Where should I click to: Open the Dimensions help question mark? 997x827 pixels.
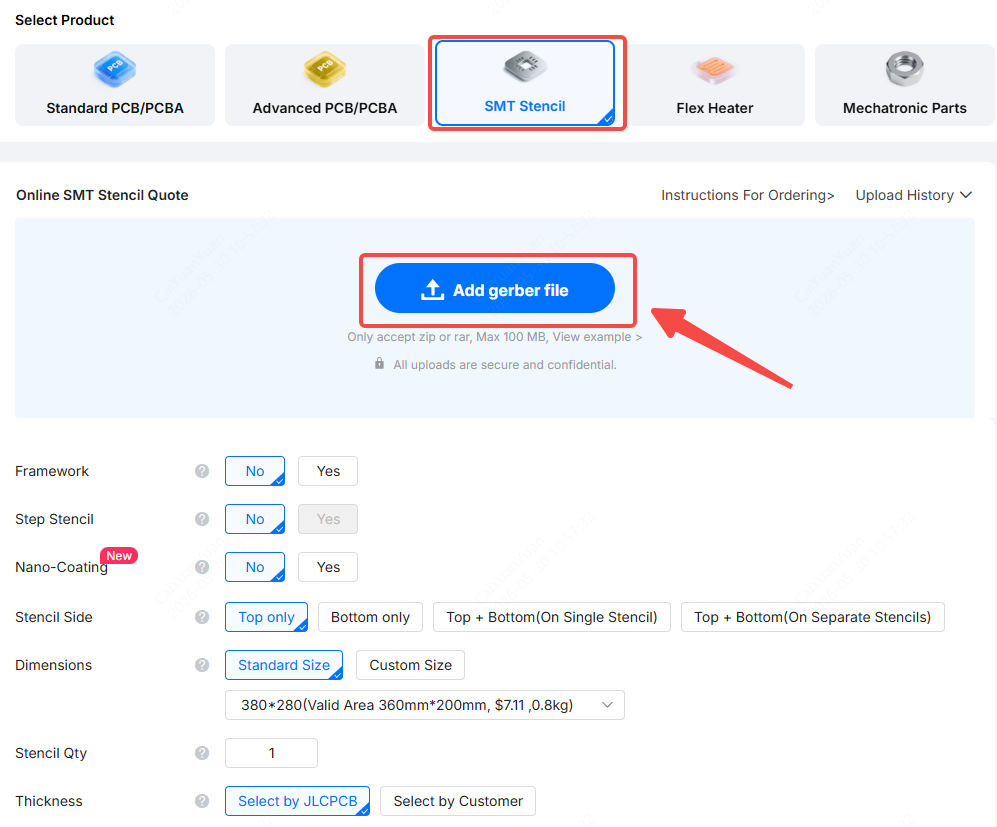(202, 665)
